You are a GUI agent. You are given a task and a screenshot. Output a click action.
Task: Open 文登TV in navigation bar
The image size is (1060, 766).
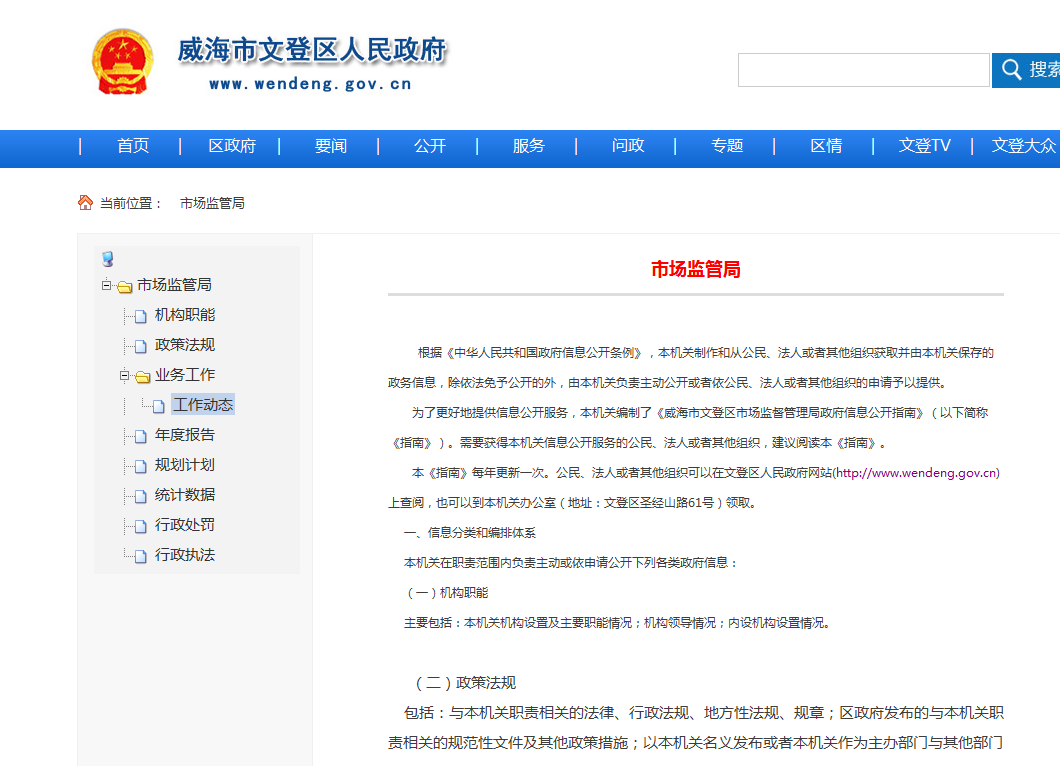coord(924,146)
